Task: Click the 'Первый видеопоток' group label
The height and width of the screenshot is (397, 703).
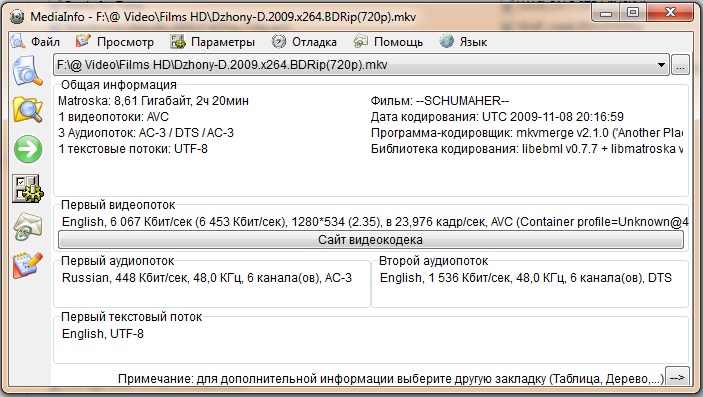Action: [118, 205]
